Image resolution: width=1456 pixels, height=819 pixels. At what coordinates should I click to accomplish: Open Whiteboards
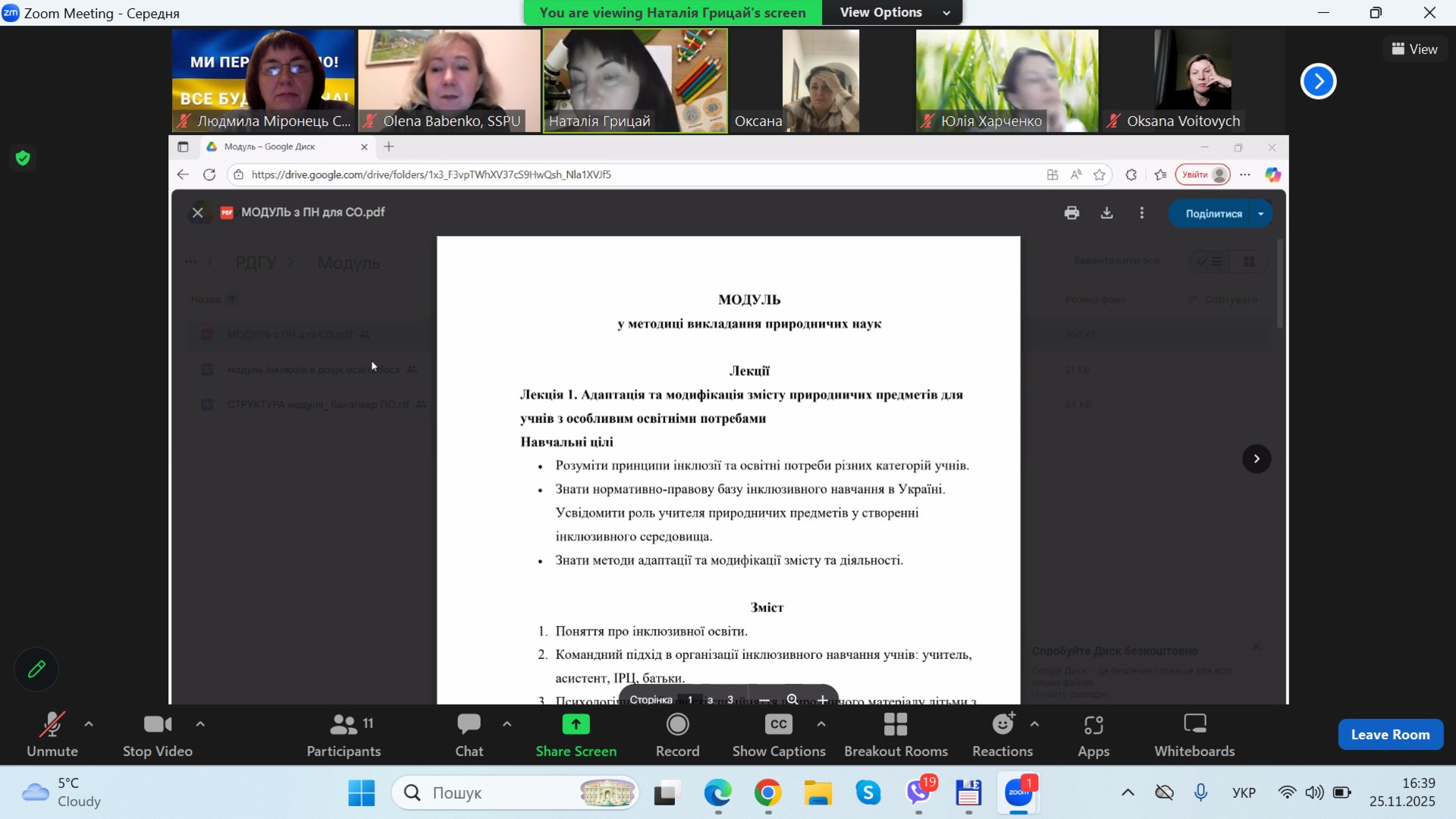coord(1194,734)
